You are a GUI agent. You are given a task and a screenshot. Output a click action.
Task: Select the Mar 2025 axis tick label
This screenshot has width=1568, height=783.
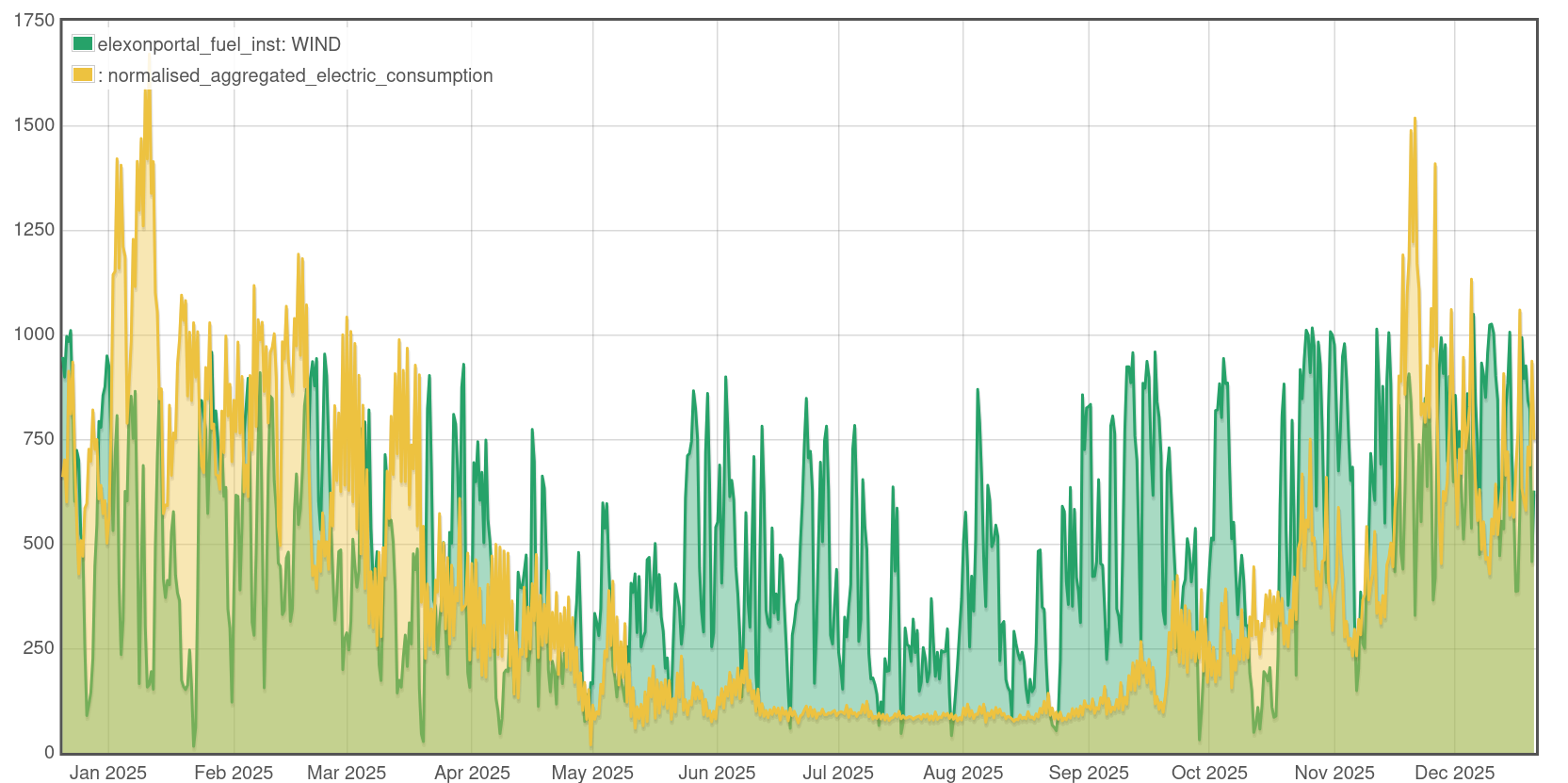click(x=347, y=773)
